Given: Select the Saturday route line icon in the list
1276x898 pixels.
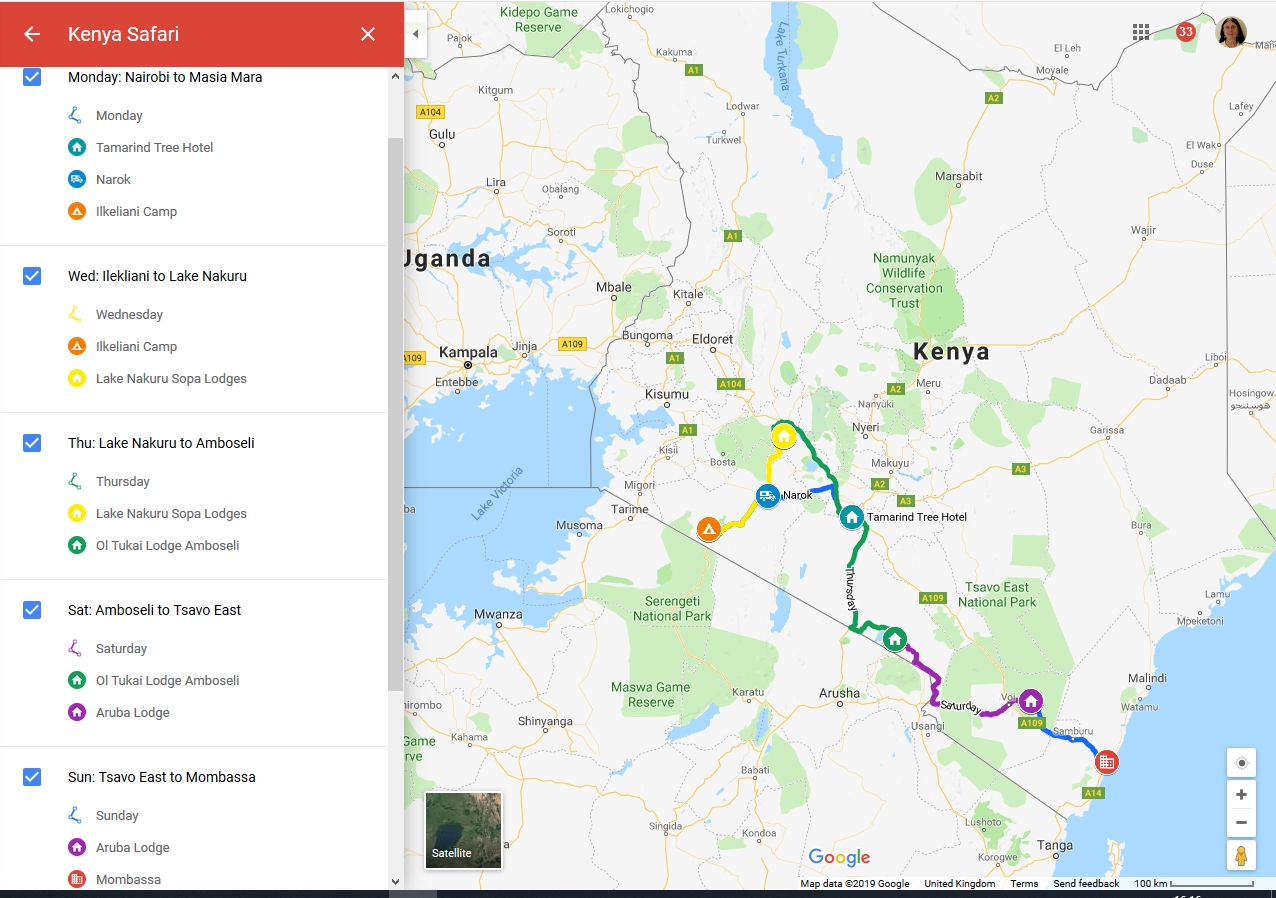Looking at the screenshot, I should click(76, 648).
